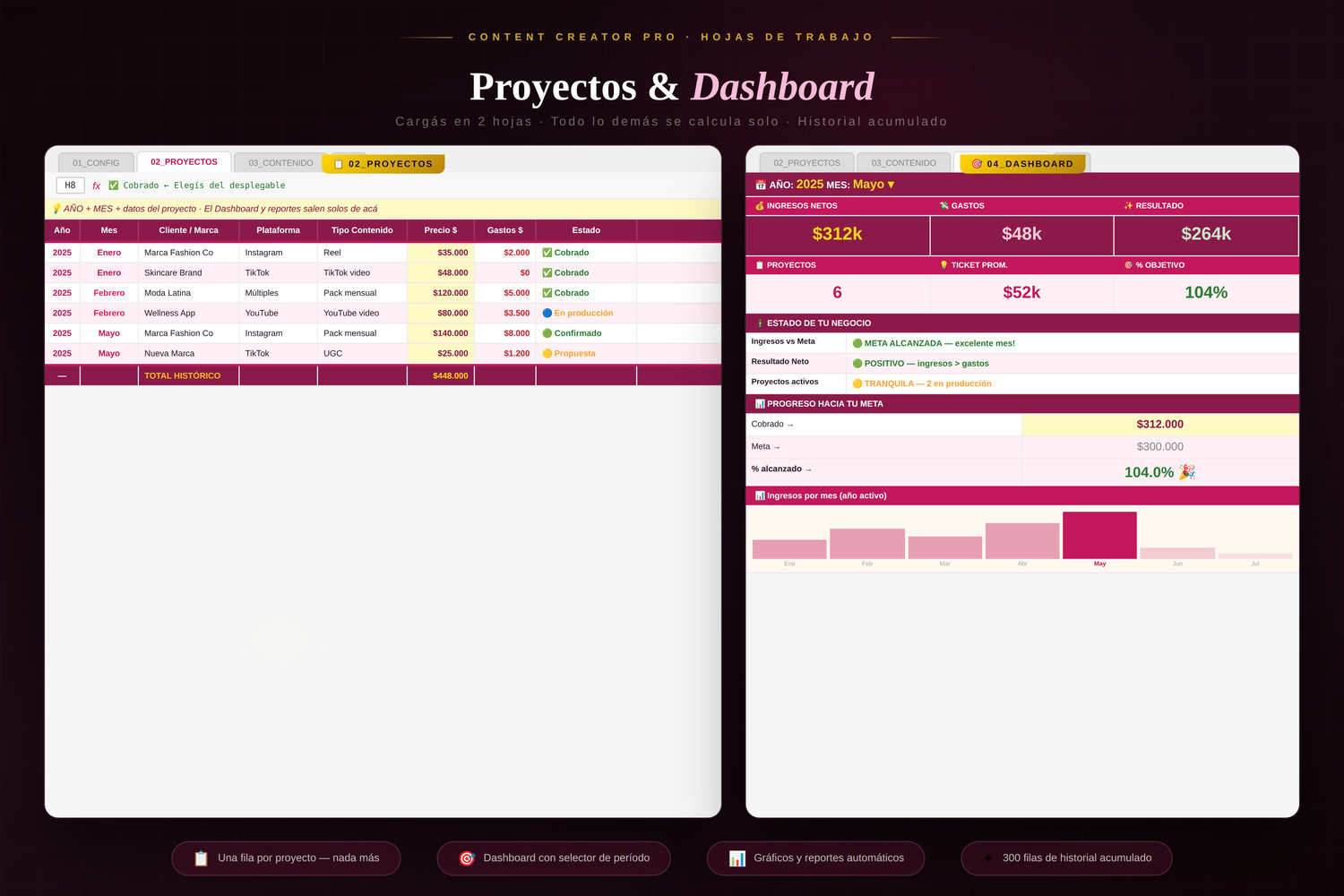Open the 03_CONTENIDO tab in the dashboard panel
This screenshot has height=896, width=1344.
point(903,163)
